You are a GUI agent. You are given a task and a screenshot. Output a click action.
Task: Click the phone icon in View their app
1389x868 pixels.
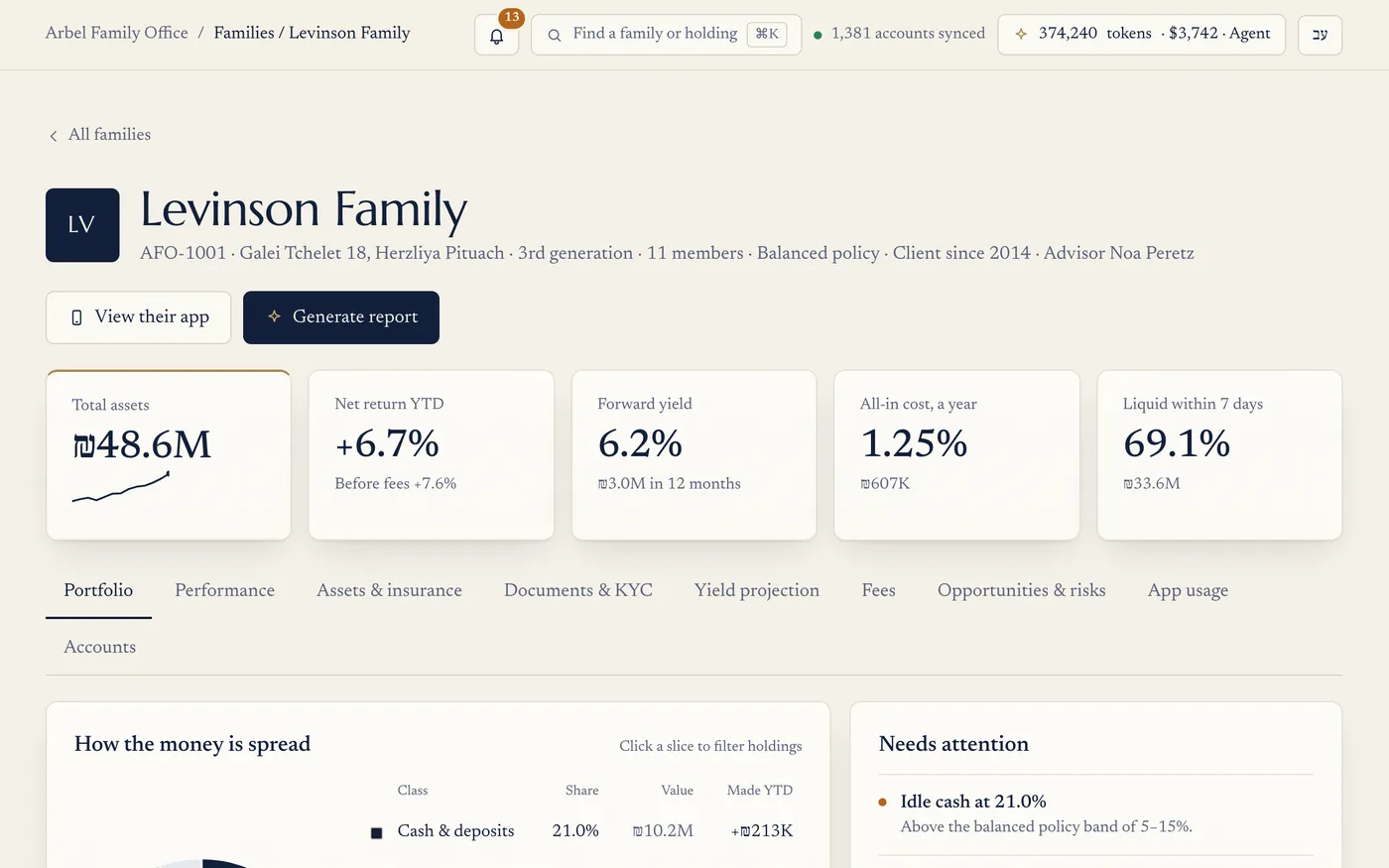click(76, 317)
